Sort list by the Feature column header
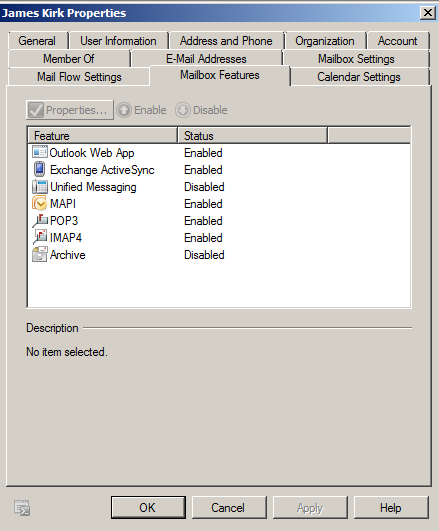Screen dimensions: 439x531 (103, 135)
